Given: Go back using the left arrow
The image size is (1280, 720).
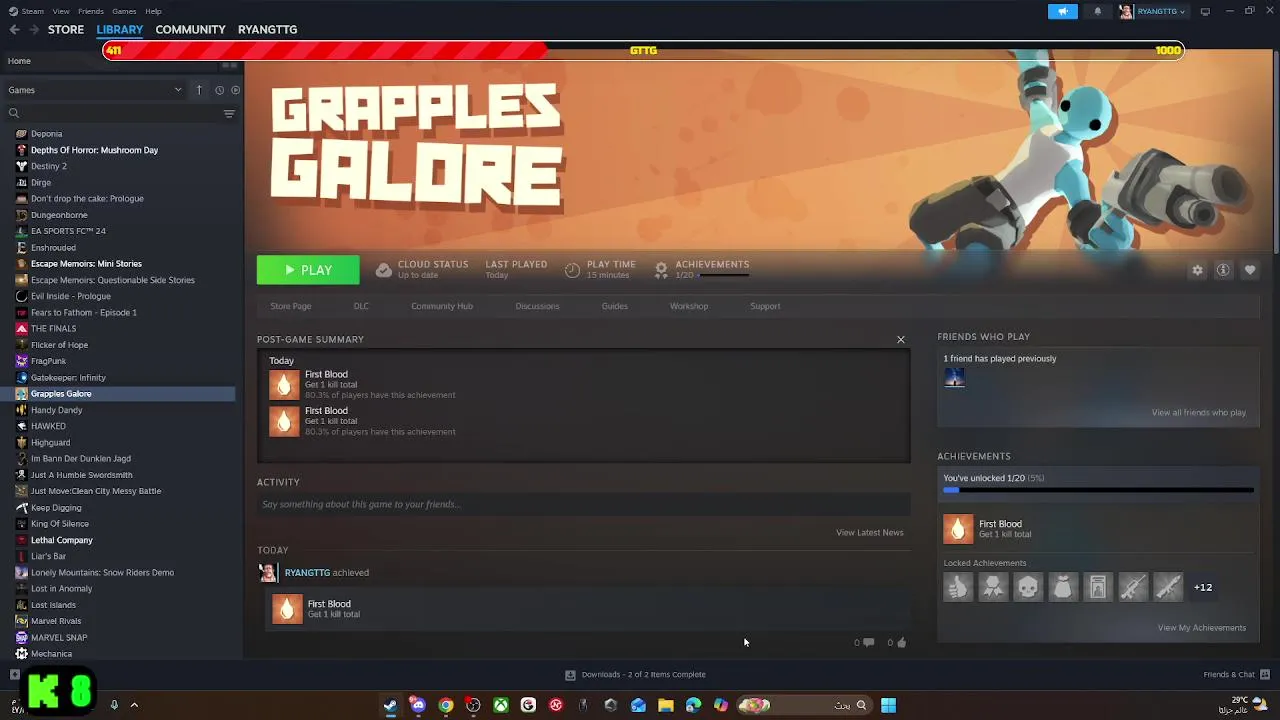Looking at the screenshot, I should coord(14,29).
